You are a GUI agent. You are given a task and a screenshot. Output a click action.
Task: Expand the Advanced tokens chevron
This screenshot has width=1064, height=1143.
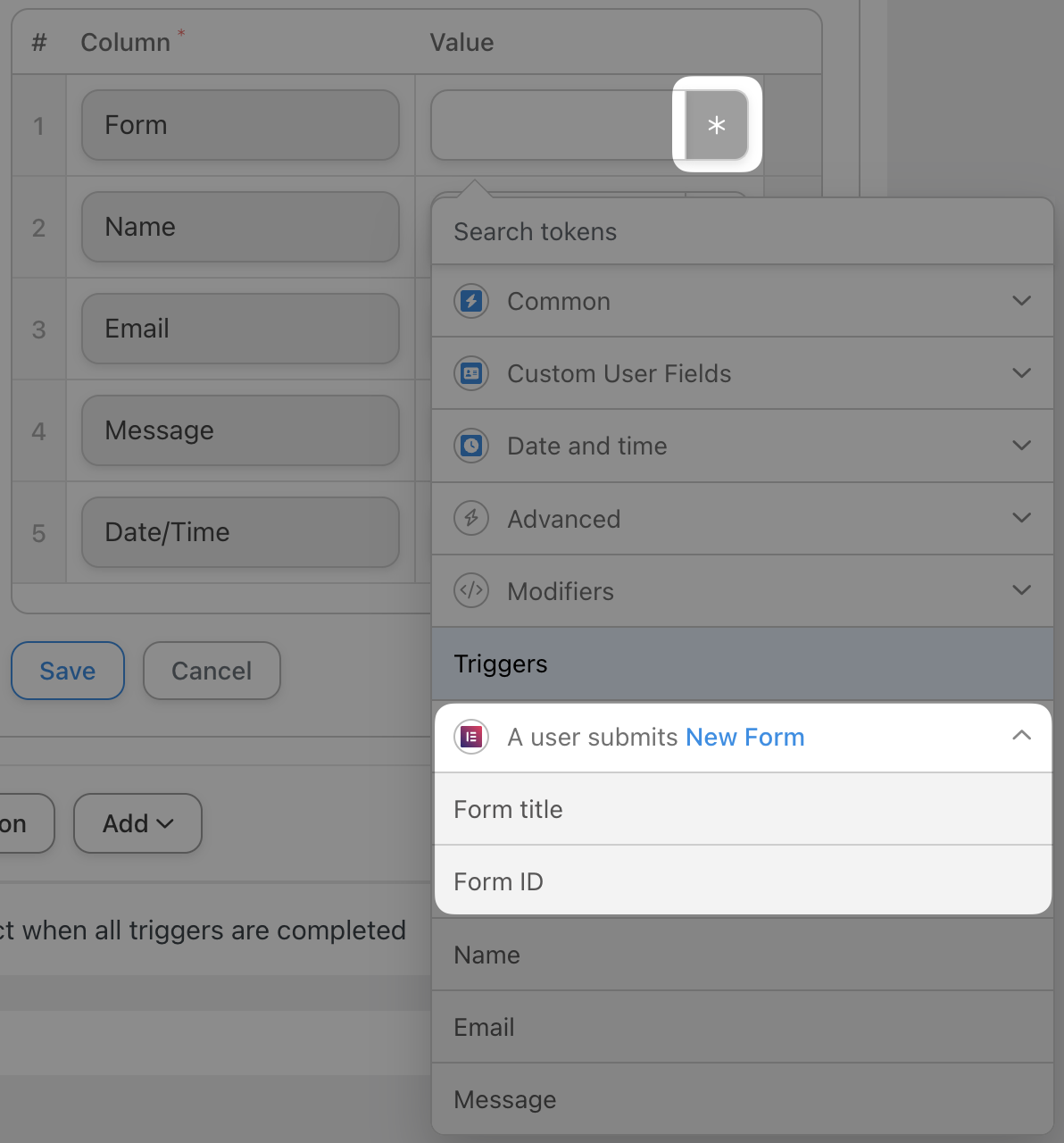[x=1022, y=518]
